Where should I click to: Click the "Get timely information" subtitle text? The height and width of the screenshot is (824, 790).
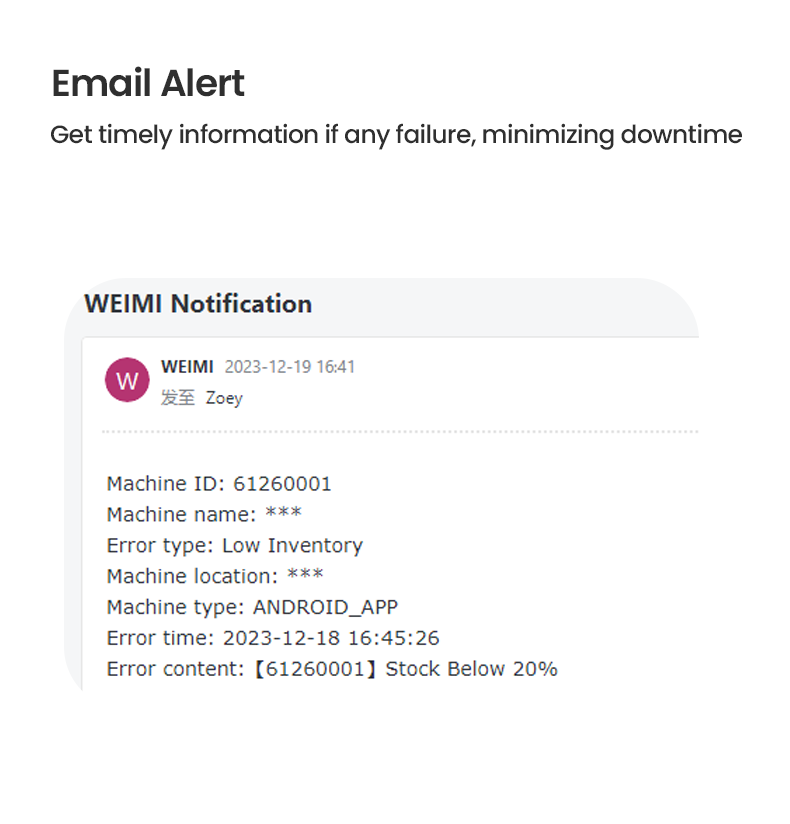pos(396,135)
